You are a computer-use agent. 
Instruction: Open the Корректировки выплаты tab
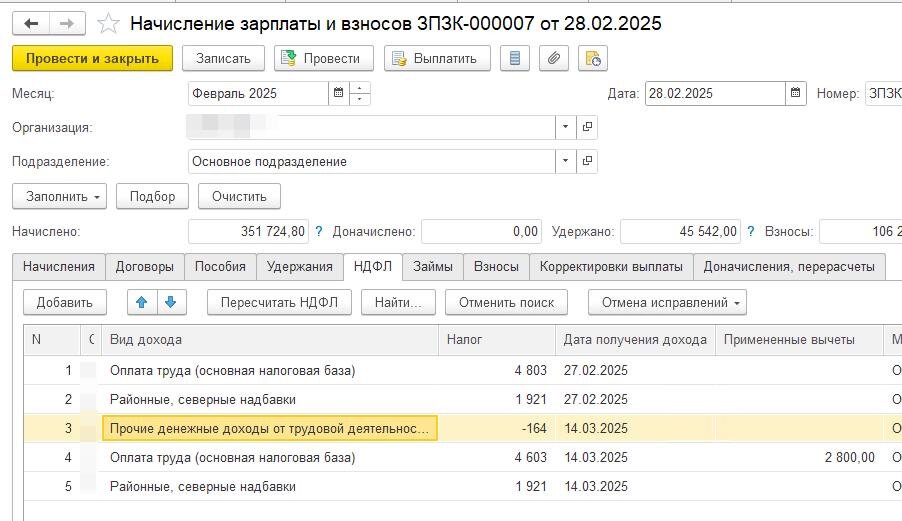tap(611, 267)
